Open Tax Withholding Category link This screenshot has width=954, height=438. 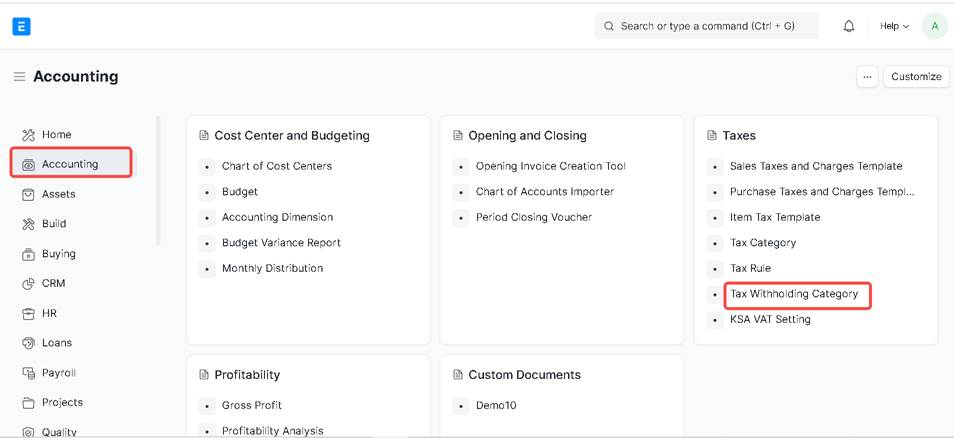click(x=794, y=294)
